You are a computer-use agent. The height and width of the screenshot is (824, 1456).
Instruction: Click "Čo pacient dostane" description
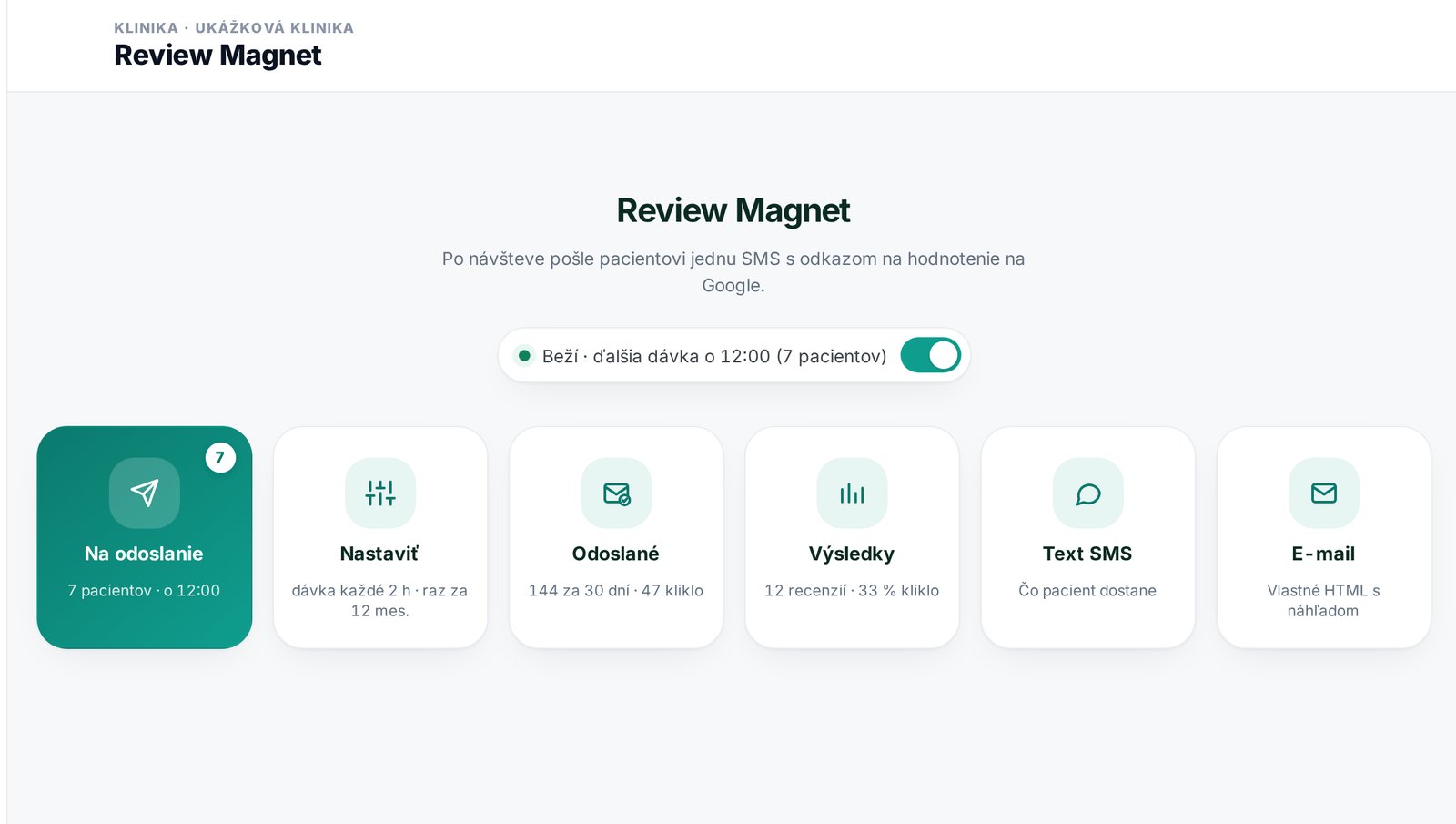pyautogui.click(x=1087, y=590)
